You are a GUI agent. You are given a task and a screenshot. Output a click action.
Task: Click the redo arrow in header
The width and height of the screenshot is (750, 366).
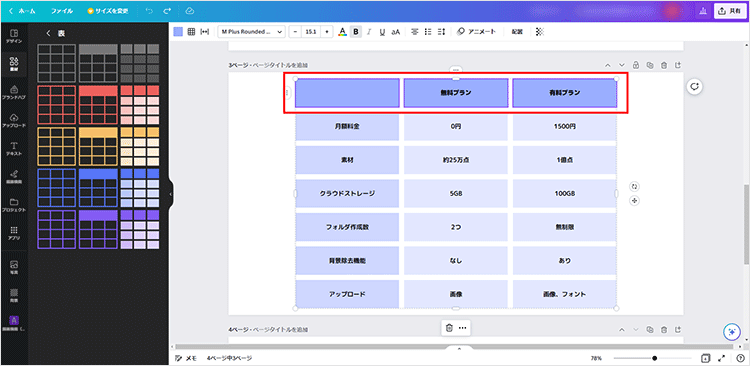[167, 11]
